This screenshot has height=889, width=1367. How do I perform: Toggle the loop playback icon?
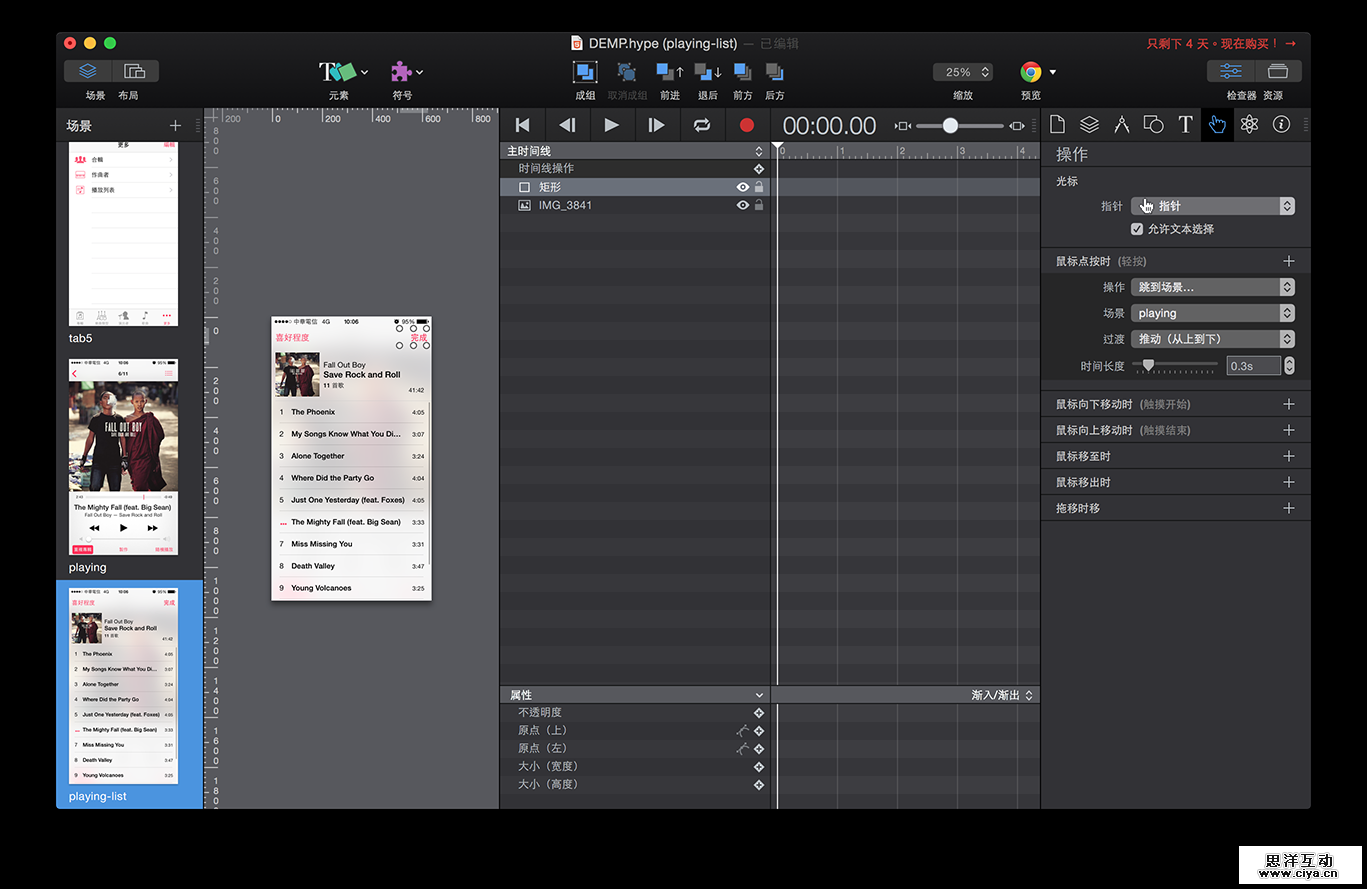702,125
